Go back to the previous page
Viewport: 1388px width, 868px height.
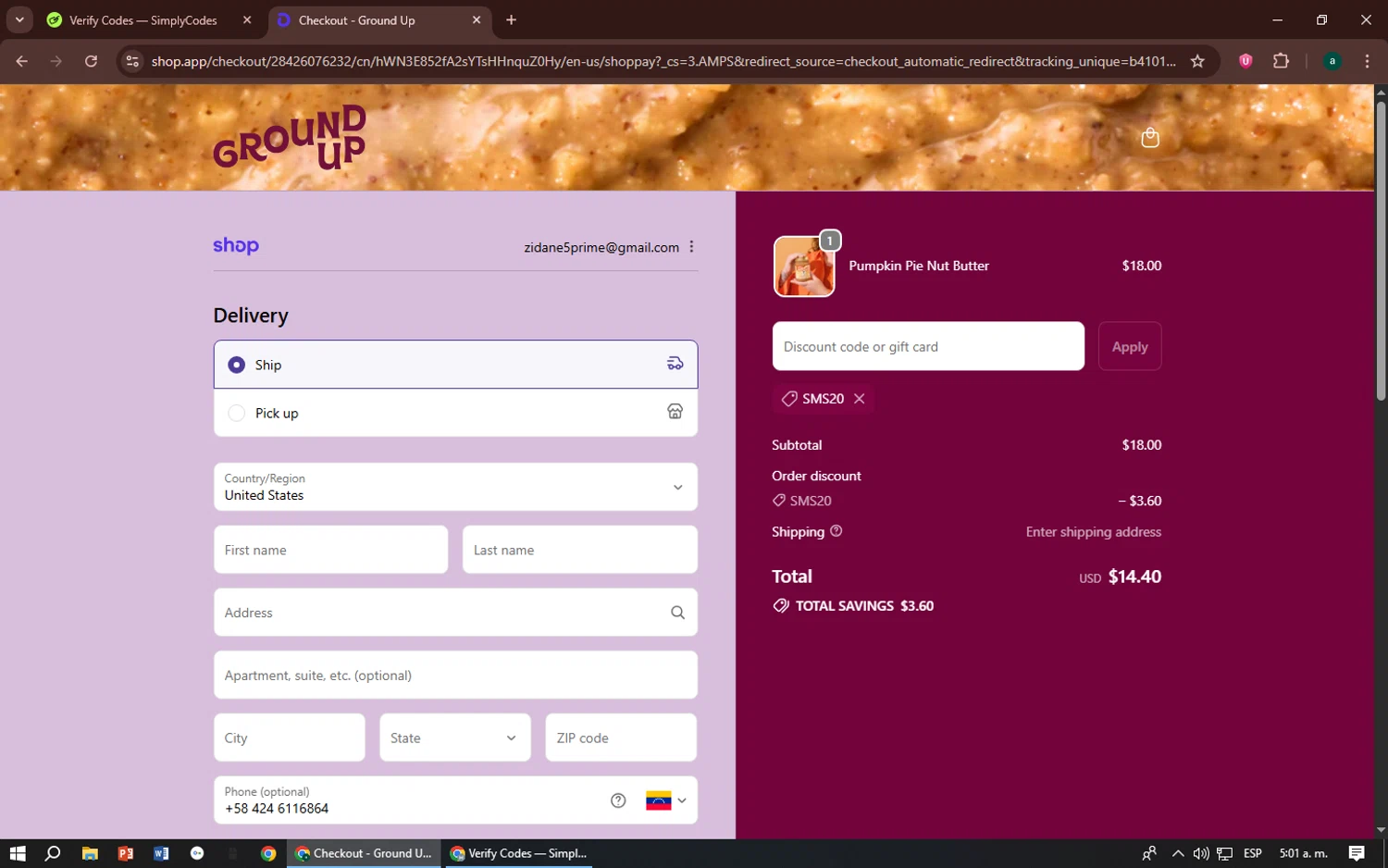click(21, 61)
